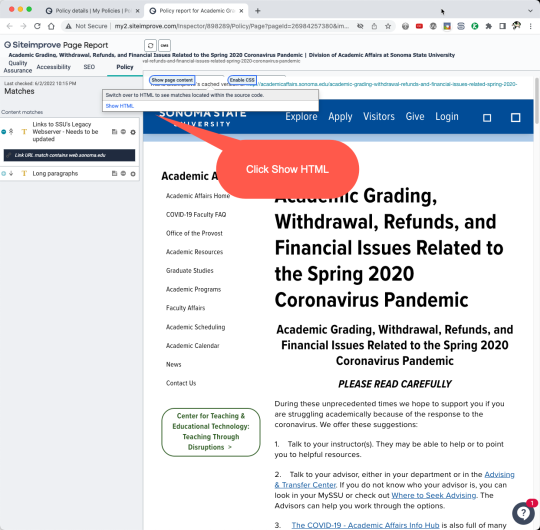
Task: Open the Academic Scheduling sidebar link
Action: [x=196, y=327]
